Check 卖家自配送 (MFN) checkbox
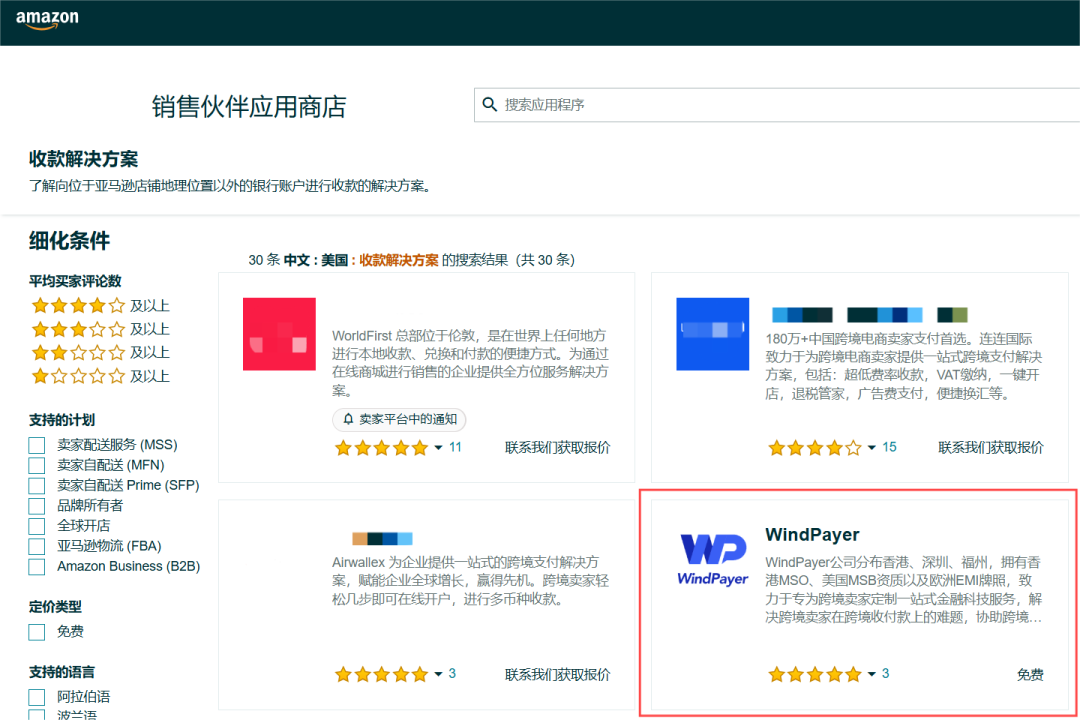The height and width of the screenshot is (720, 1080). click(x=37, y=465)
